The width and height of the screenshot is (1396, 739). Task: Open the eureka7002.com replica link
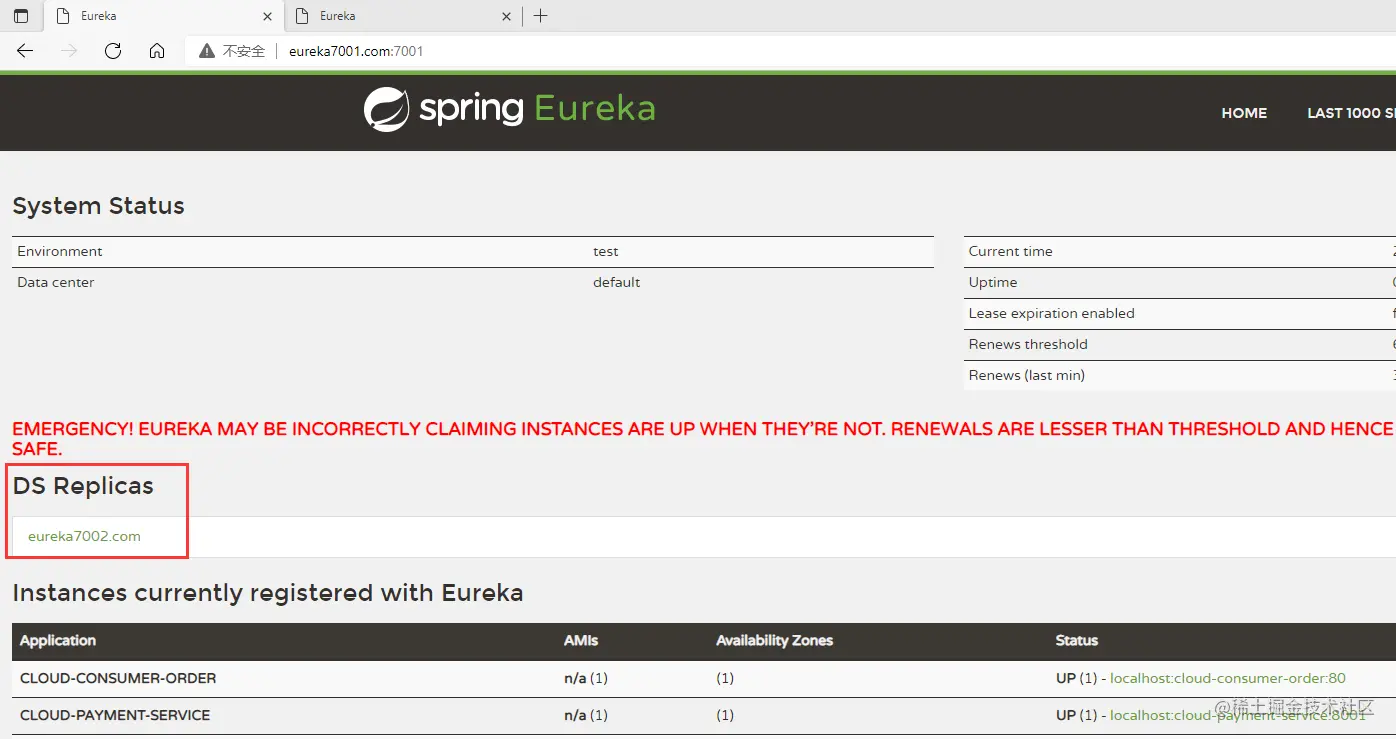pyautogui.click(x=84, y=536)
